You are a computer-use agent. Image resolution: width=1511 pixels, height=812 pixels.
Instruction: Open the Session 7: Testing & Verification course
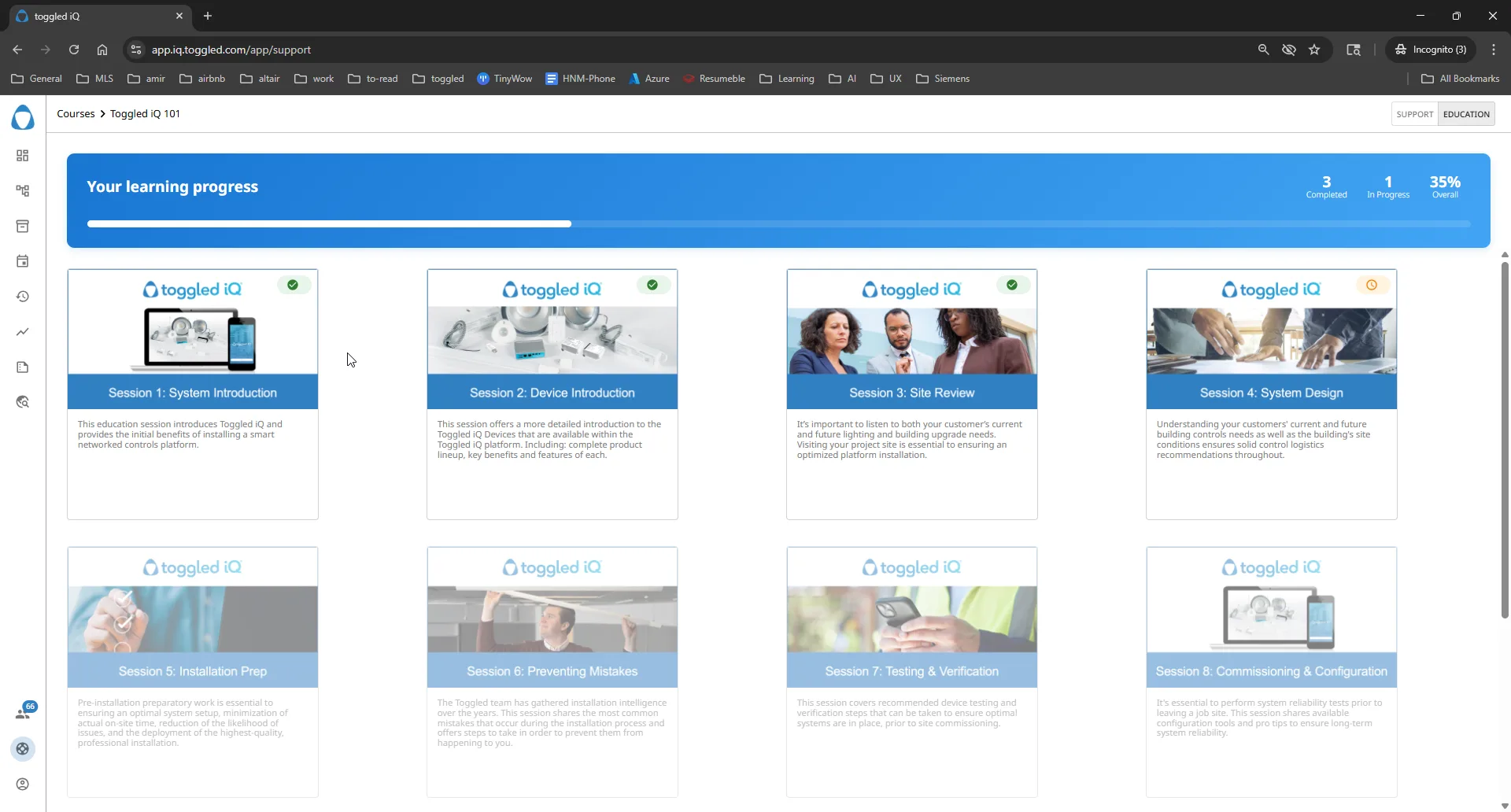click(912, 672)
